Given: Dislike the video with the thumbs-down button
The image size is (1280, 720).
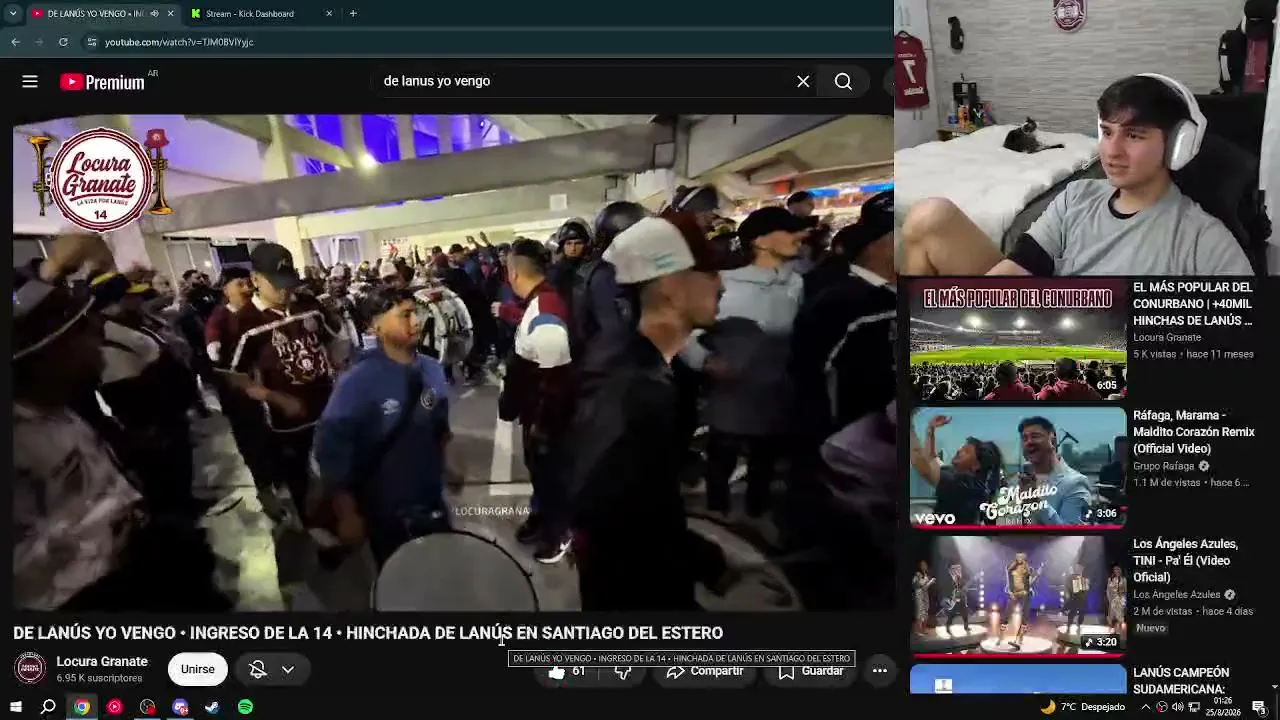Looking at the screenshot, I should coord(623,671).
